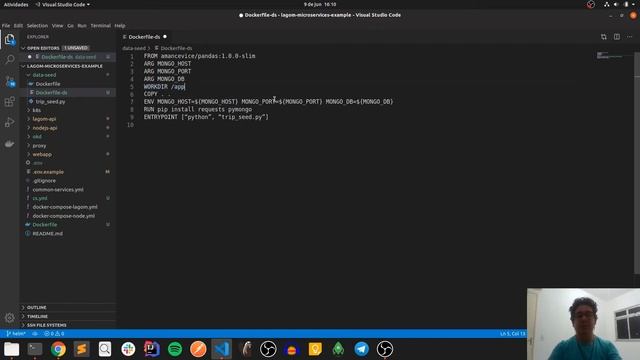This screenshot has width=640, height=360.
Task: Open README.md file
Action: pyautogui.click(x=47, y=233)
